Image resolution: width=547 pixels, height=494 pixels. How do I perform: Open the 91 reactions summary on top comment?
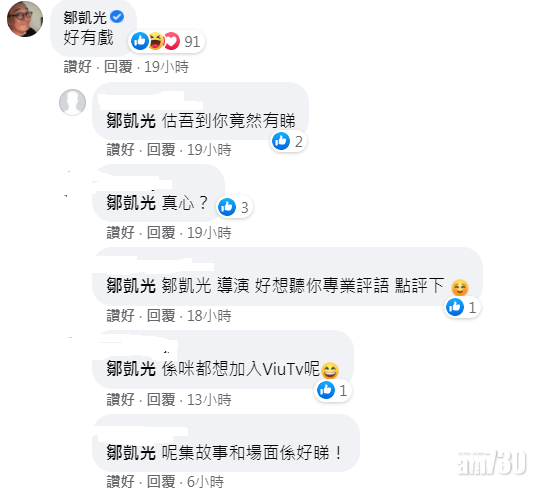coord(166,41)
